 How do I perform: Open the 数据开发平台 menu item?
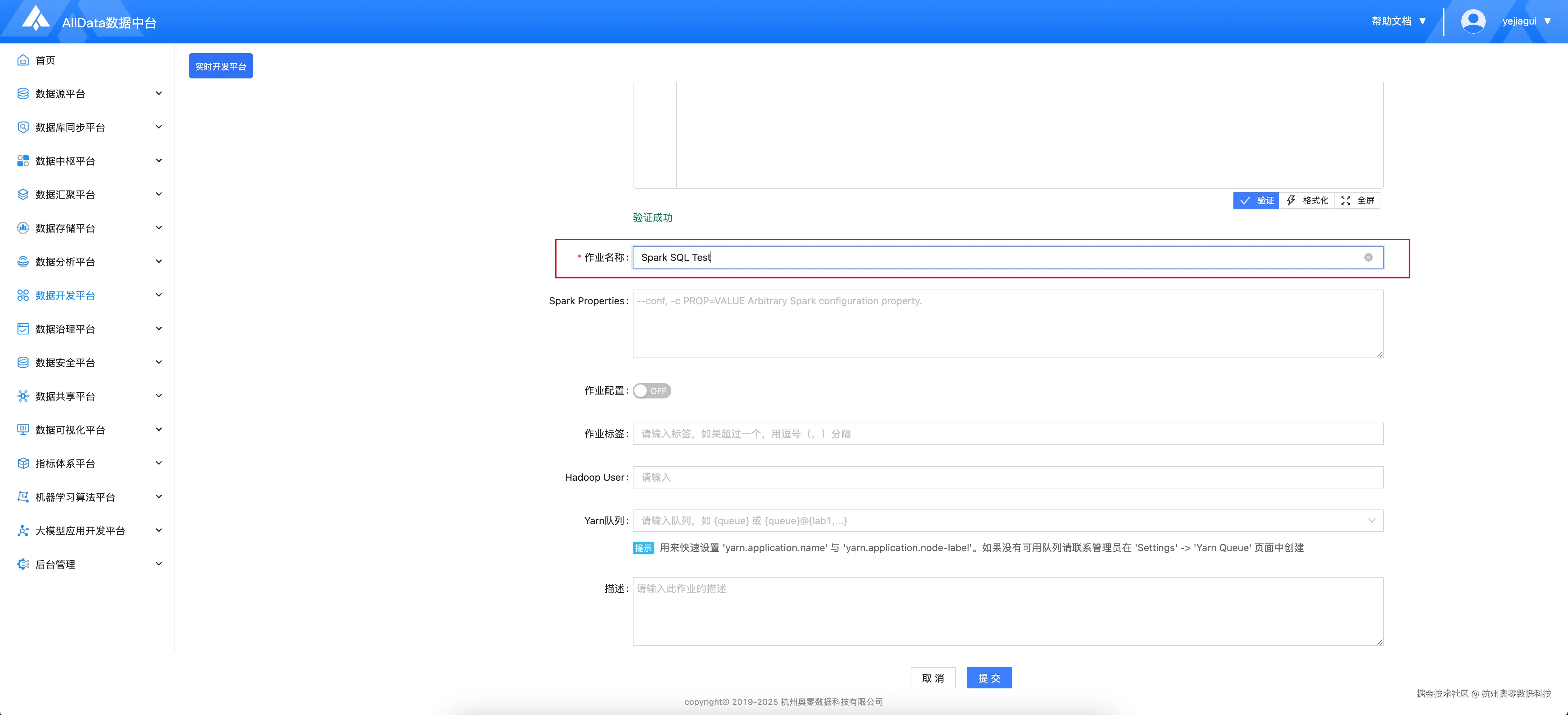coord(65,296)
